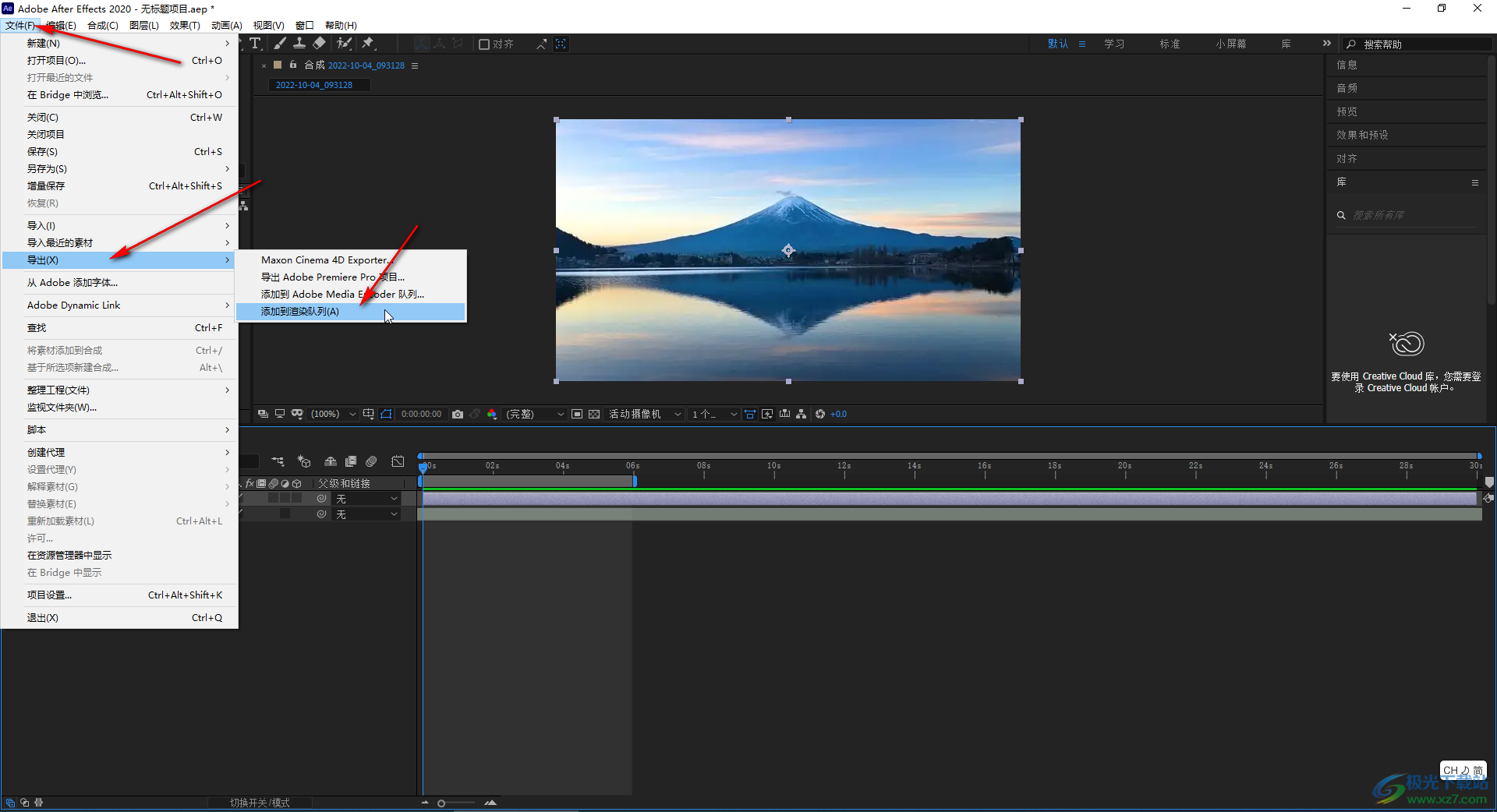The width and height of the screenshot is (1497, 812).
Task: Click the choose grid and guide options icon
Action: point(368,414)
